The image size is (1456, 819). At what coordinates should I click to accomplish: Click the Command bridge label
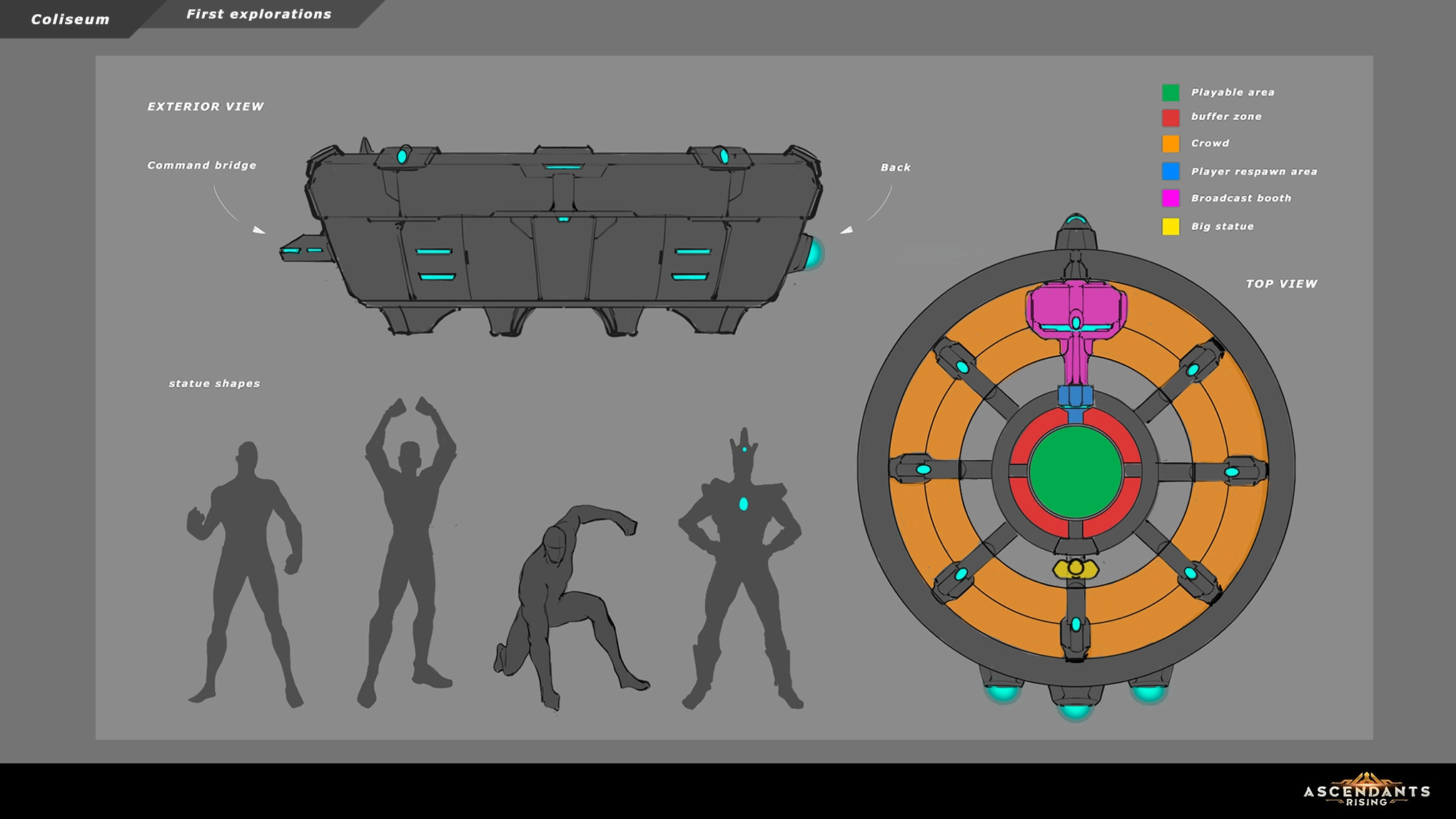pos(201,166)
